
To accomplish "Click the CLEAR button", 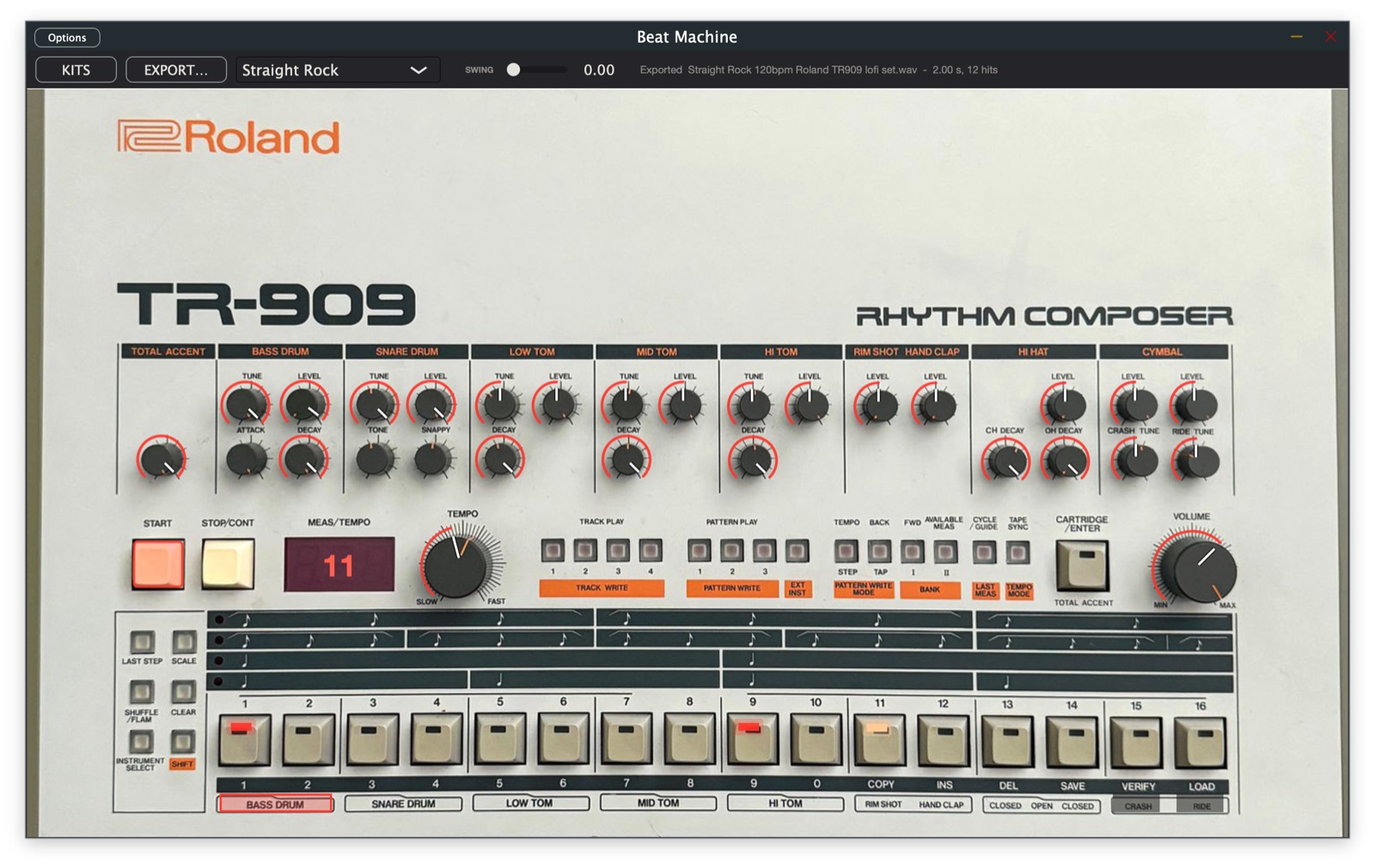I will 183,691.
